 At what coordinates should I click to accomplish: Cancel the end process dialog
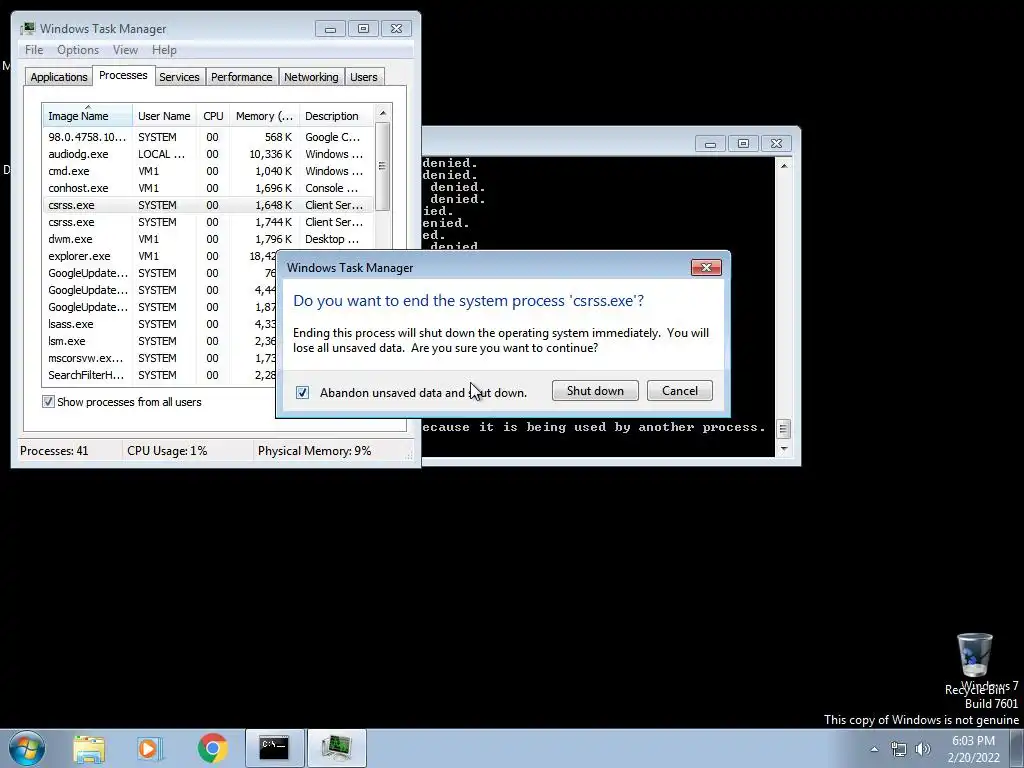pos(679,391)
